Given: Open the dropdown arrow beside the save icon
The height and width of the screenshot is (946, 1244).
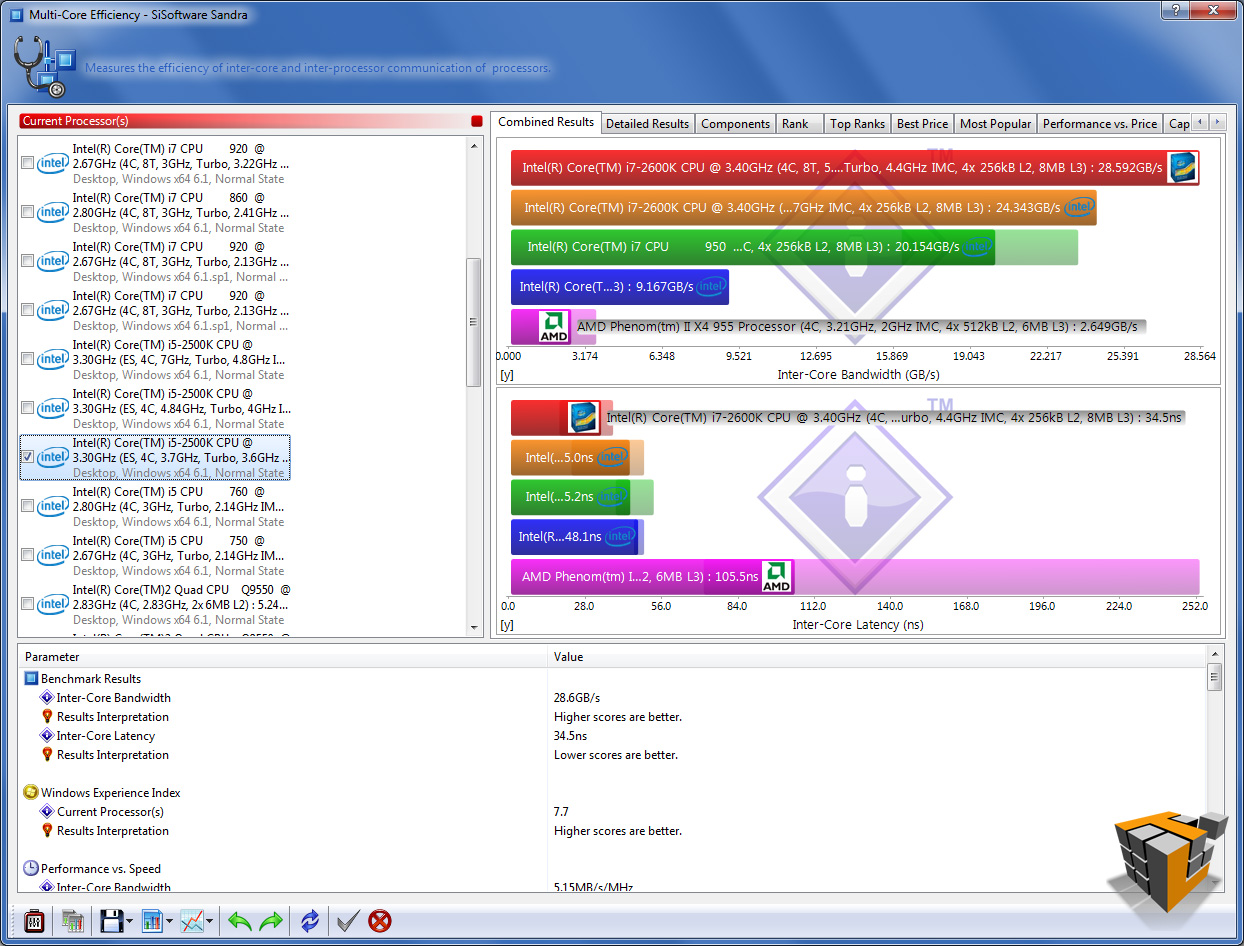Looking at the screenshot, I should pos(129,922).
